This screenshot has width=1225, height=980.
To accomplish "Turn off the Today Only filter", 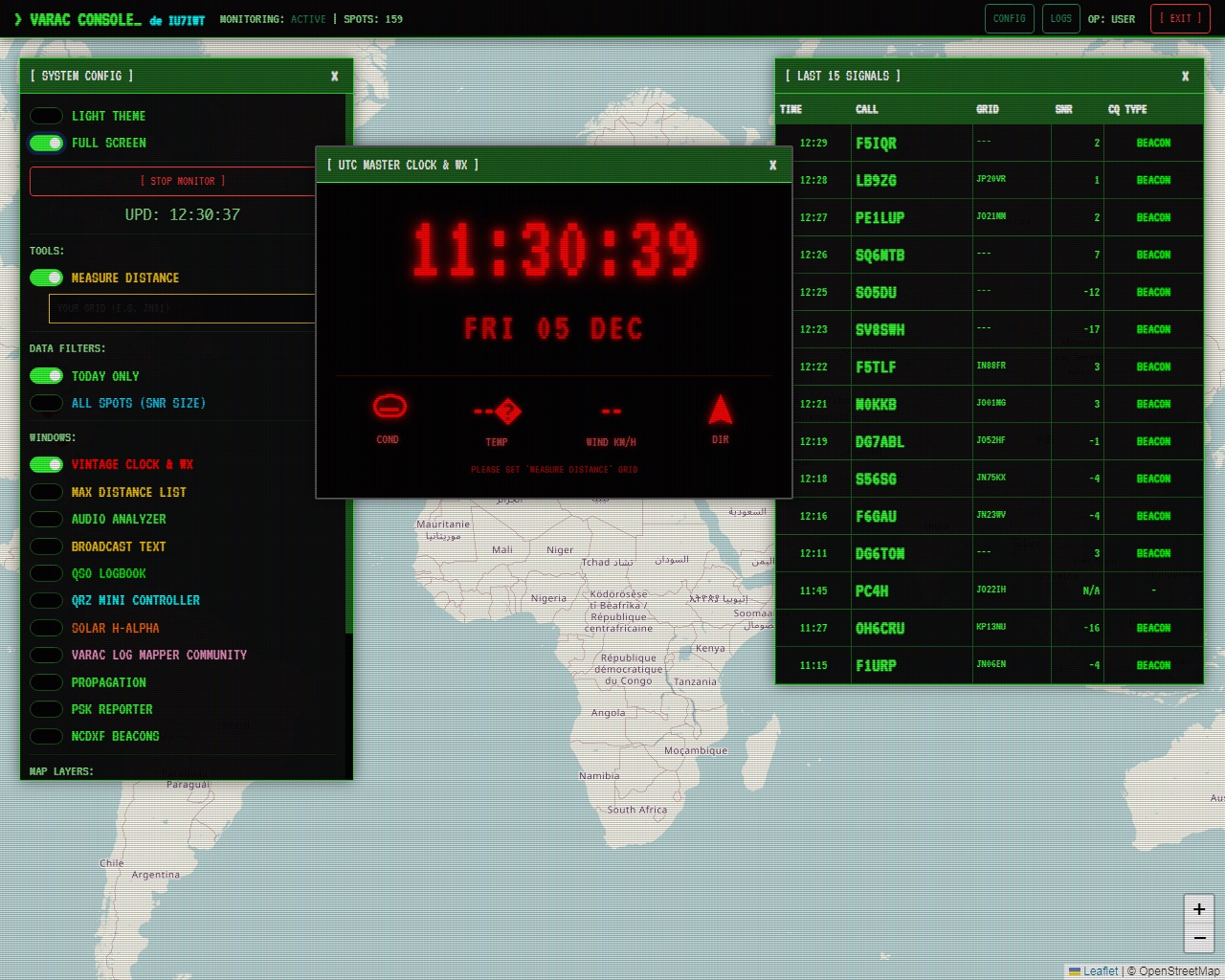I will 46,376.
